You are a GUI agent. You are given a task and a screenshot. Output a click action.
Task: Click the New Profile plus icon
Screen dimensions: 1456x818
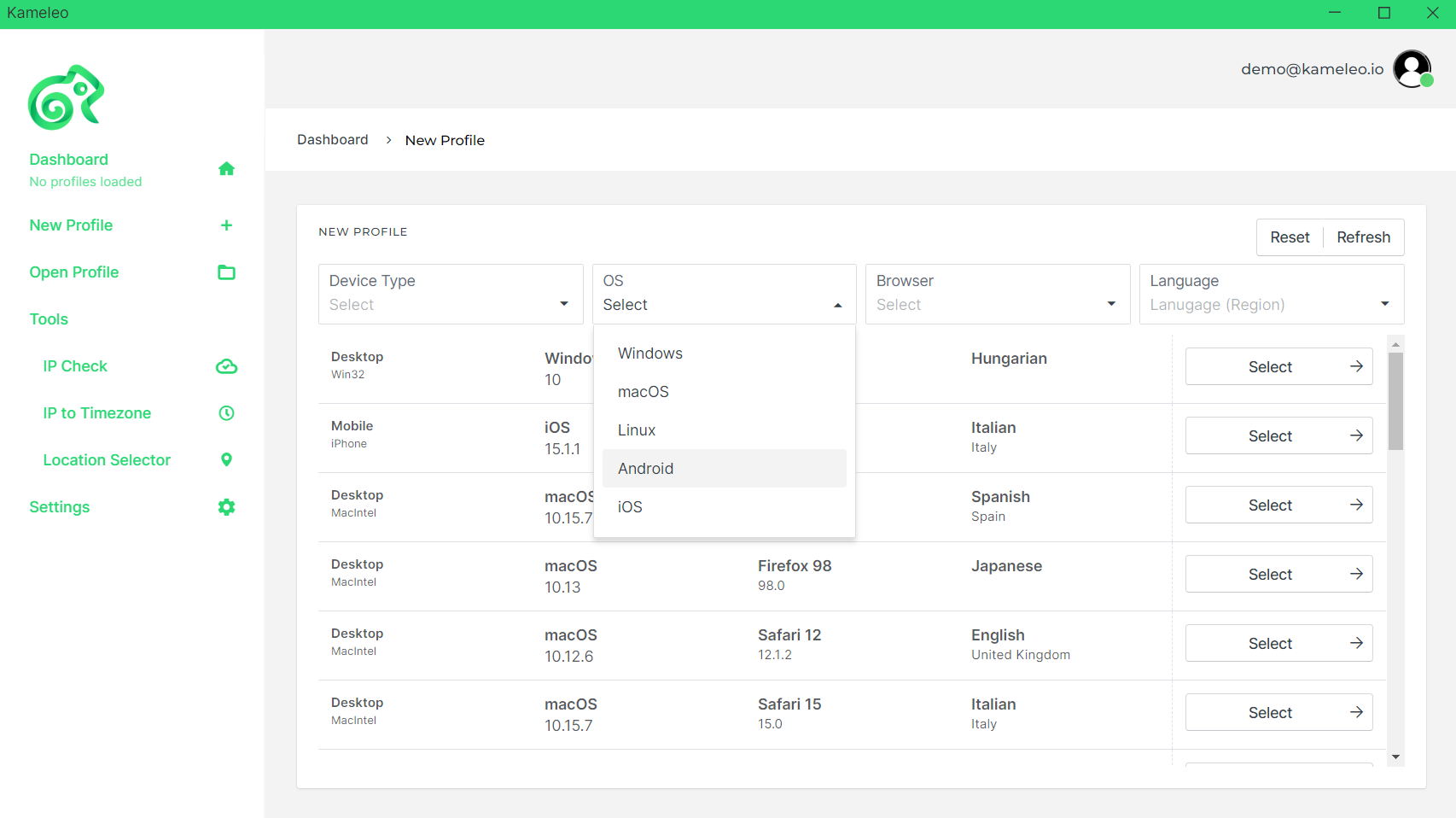(226, 225)
